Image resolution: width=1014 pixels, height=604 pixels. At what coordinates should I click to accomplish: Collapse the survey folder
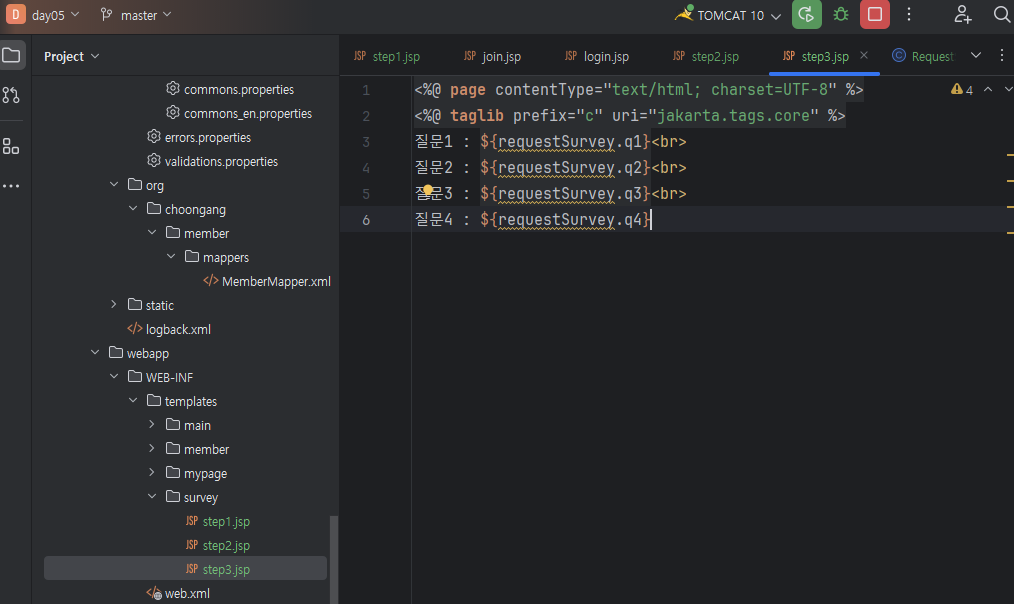[152, 496]
